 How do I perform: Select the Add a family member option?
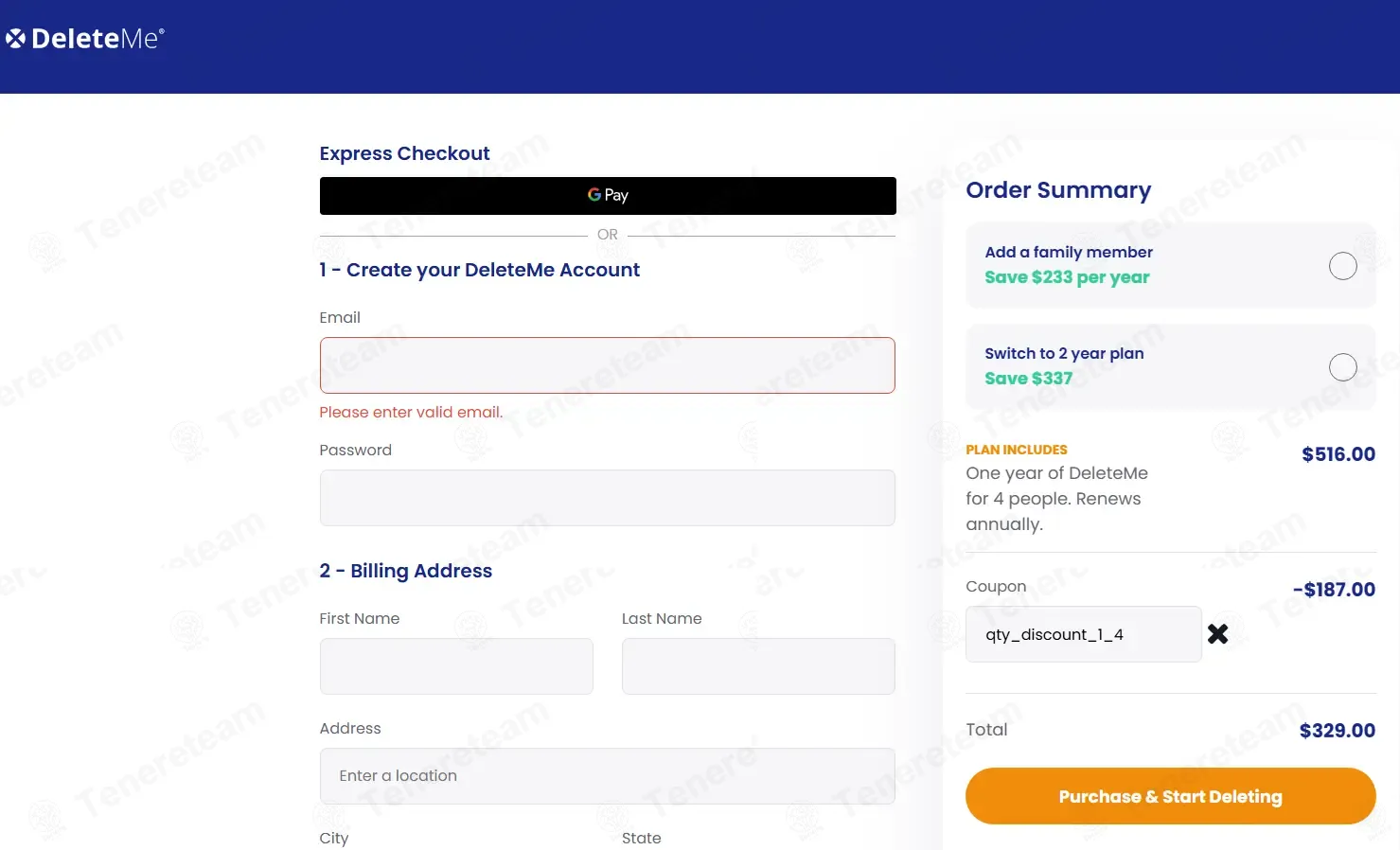[x=1342, y=266]
